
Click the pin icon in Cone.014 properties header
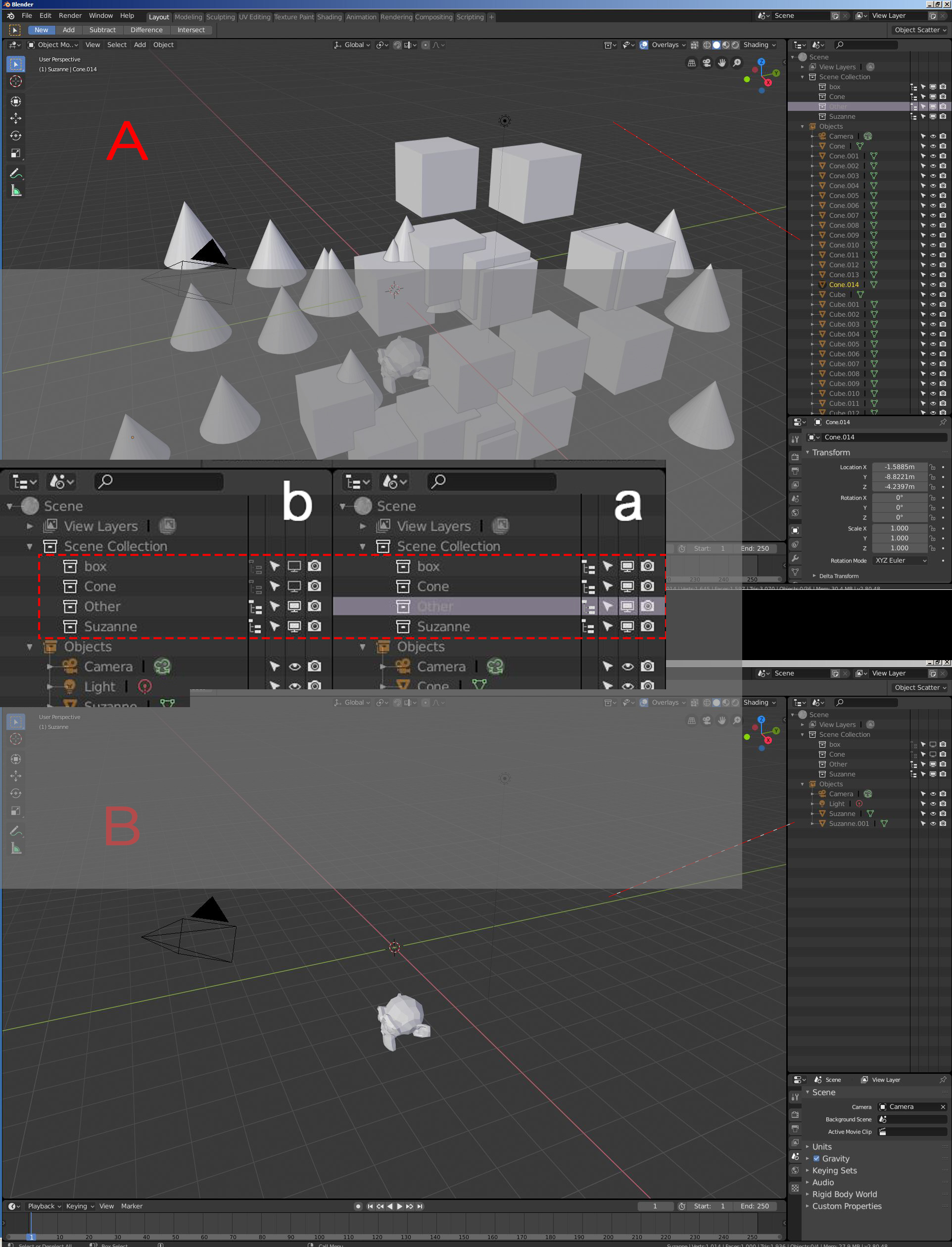pyautogui.click(x=943, y=422)
